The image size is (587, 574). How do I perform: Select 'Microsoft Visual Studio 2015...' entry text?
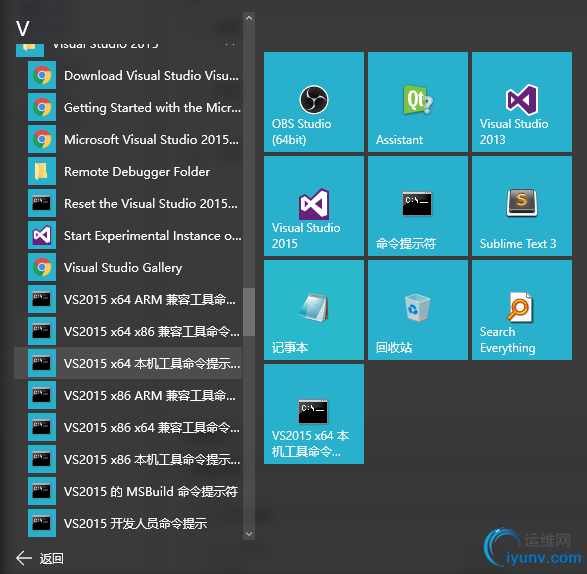[151, 140]
